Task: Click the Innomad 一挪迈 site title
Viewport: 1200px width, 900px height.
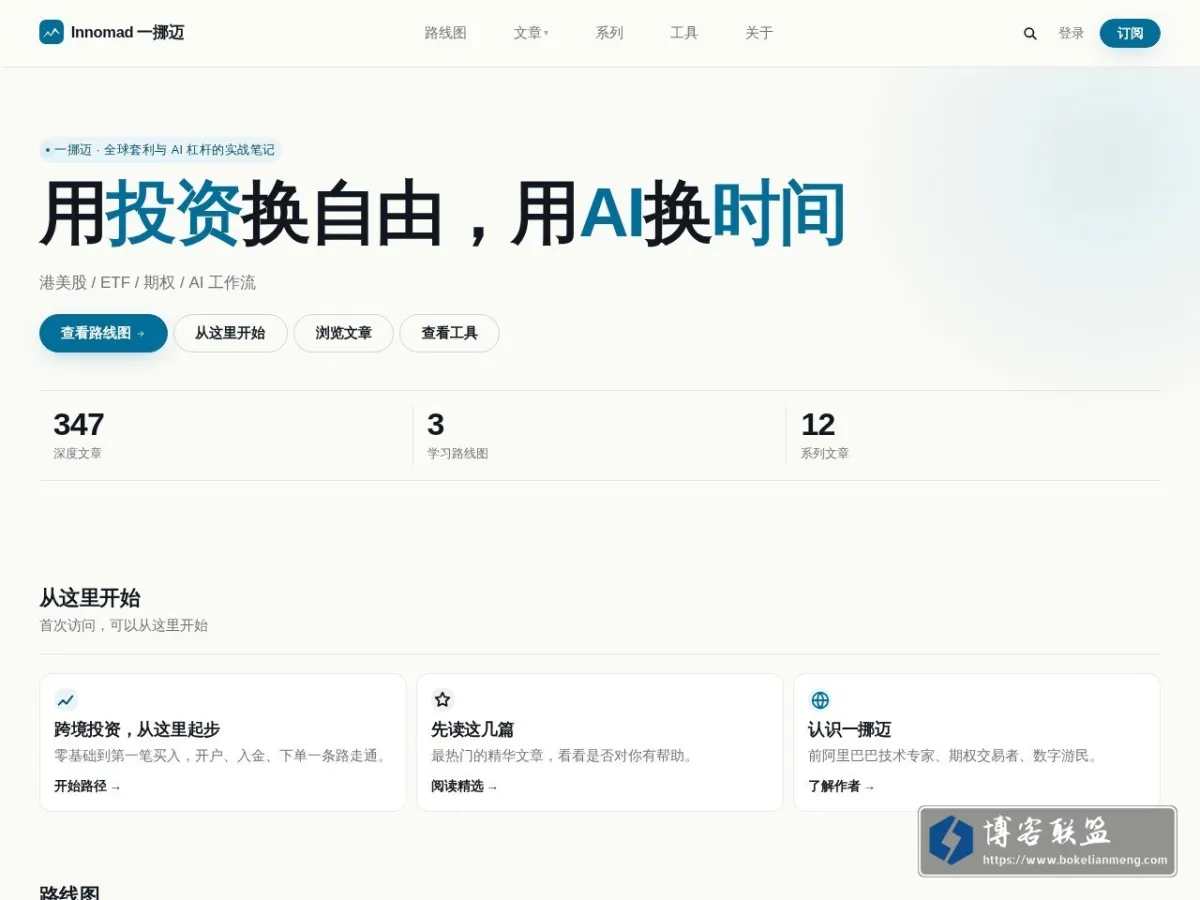Action: click(x=127, y=33)
